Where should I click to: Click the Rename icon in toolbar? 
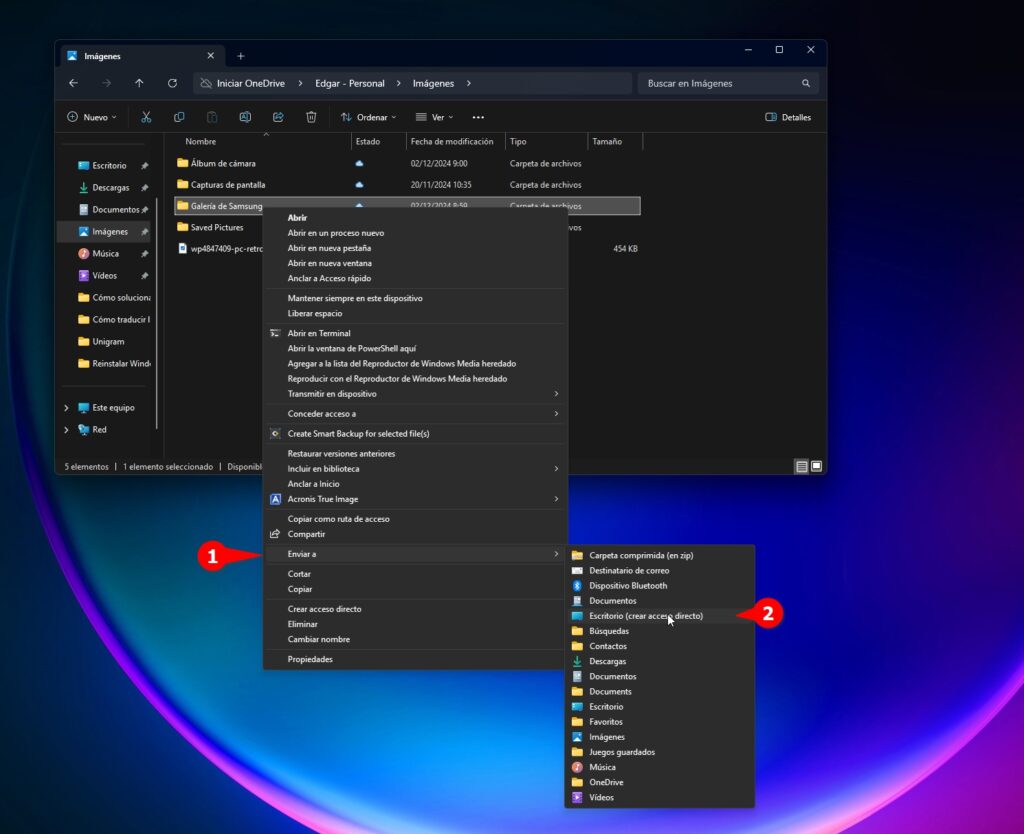(245, 117)
